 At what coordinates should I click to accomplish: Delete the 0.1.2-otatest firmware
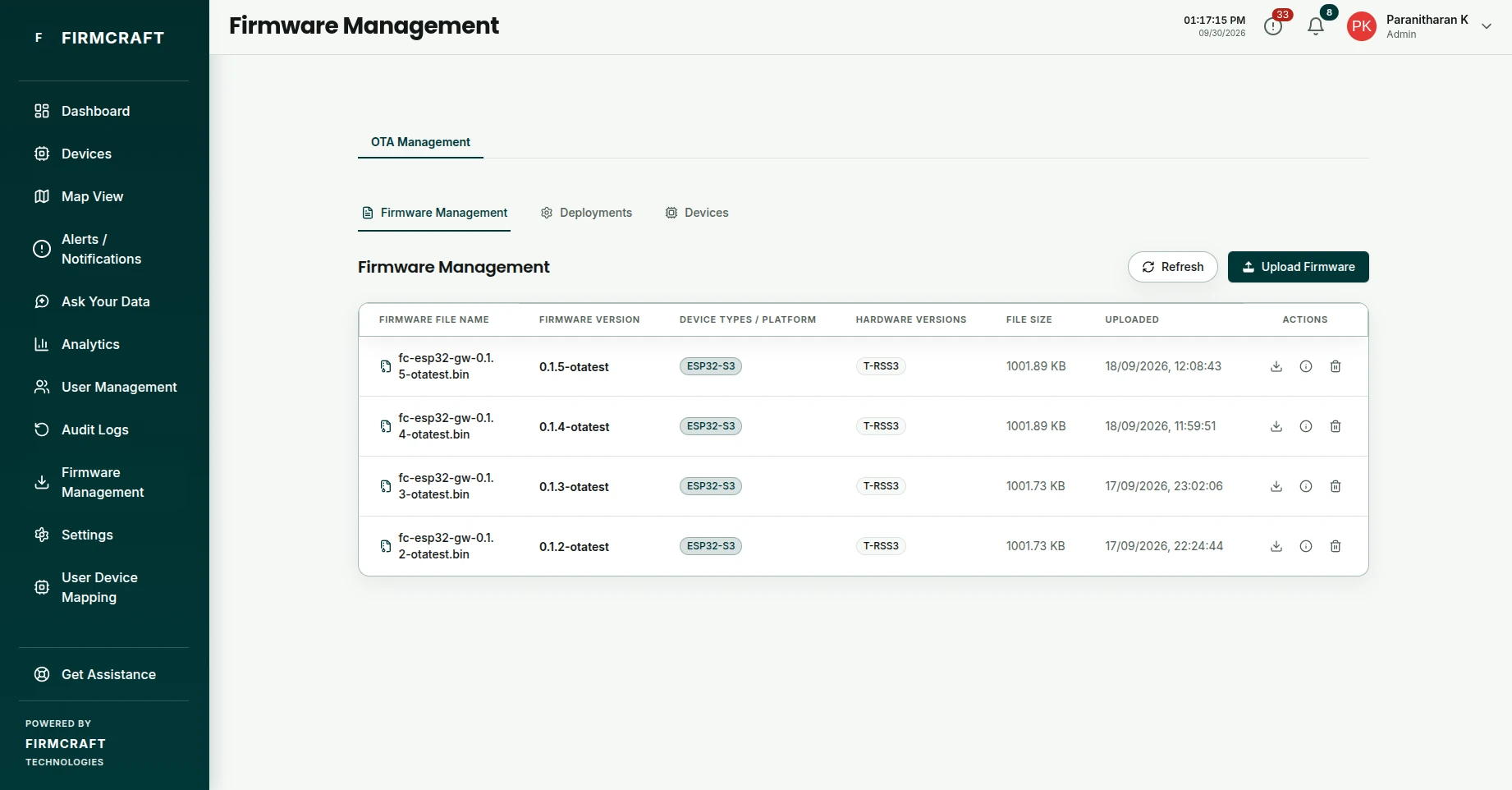[1336, 546]
